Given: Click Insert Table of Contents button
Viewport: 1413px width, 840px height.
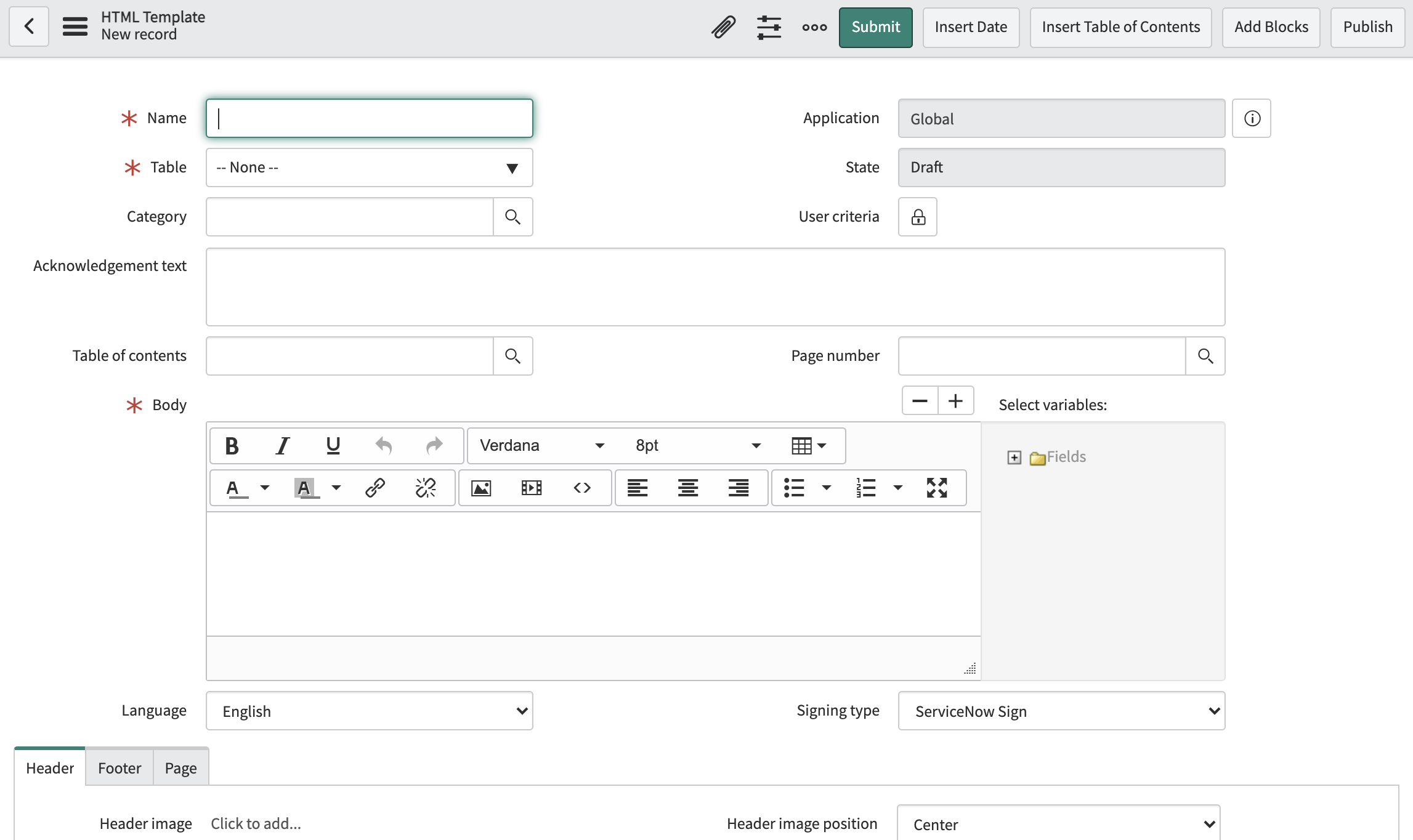Looking at the screenshot, I should tap(1120, 27).
